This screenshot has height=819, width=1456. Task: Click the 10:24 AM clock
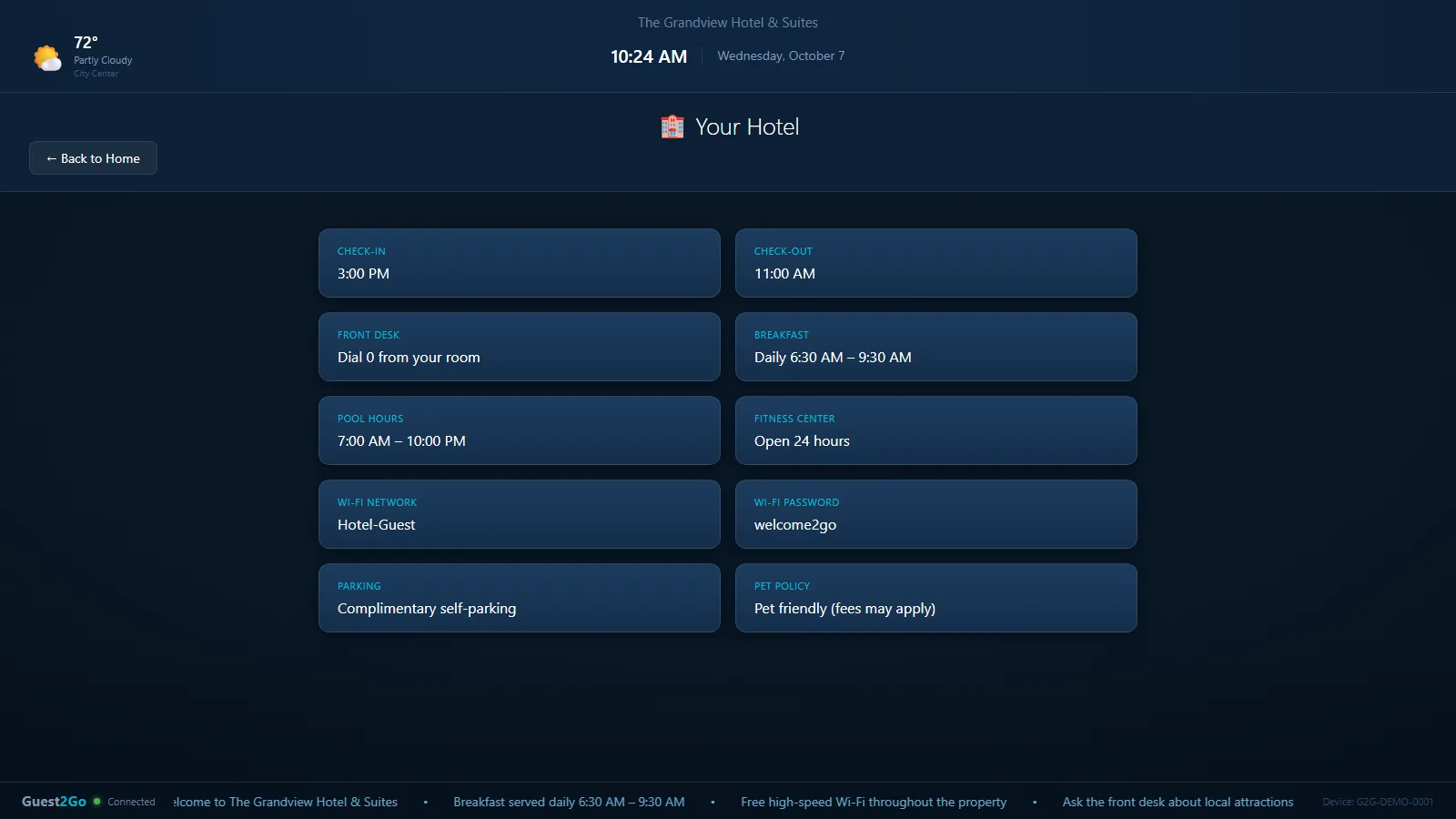[x=649, y=56]
